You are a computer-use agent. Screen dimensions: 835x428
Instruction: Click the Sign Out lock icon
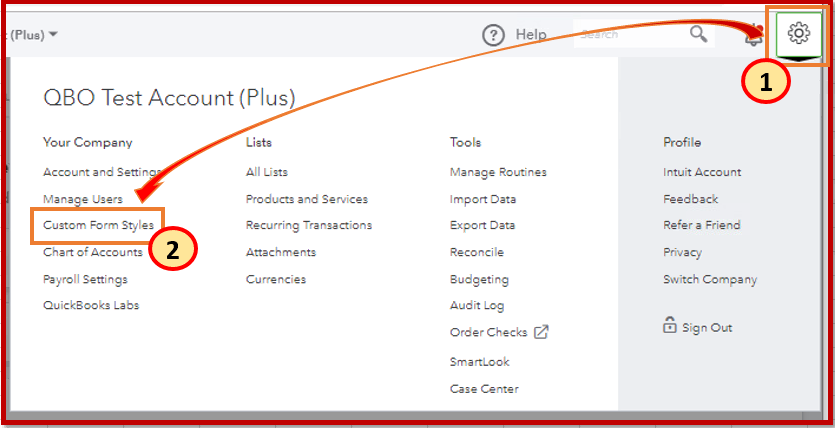[669, 326]
